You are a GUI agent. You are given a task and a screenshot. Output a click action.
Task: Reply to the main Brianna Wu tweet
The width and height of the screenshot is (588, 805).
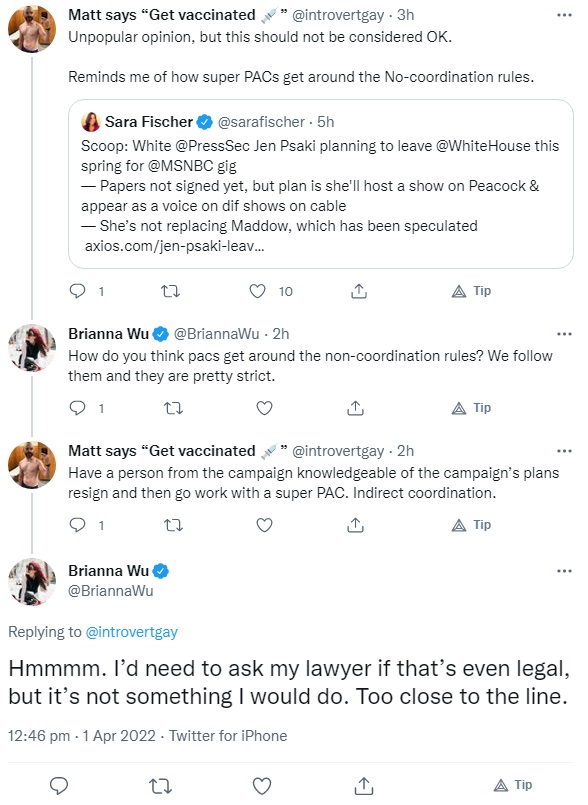pos(59,785)
